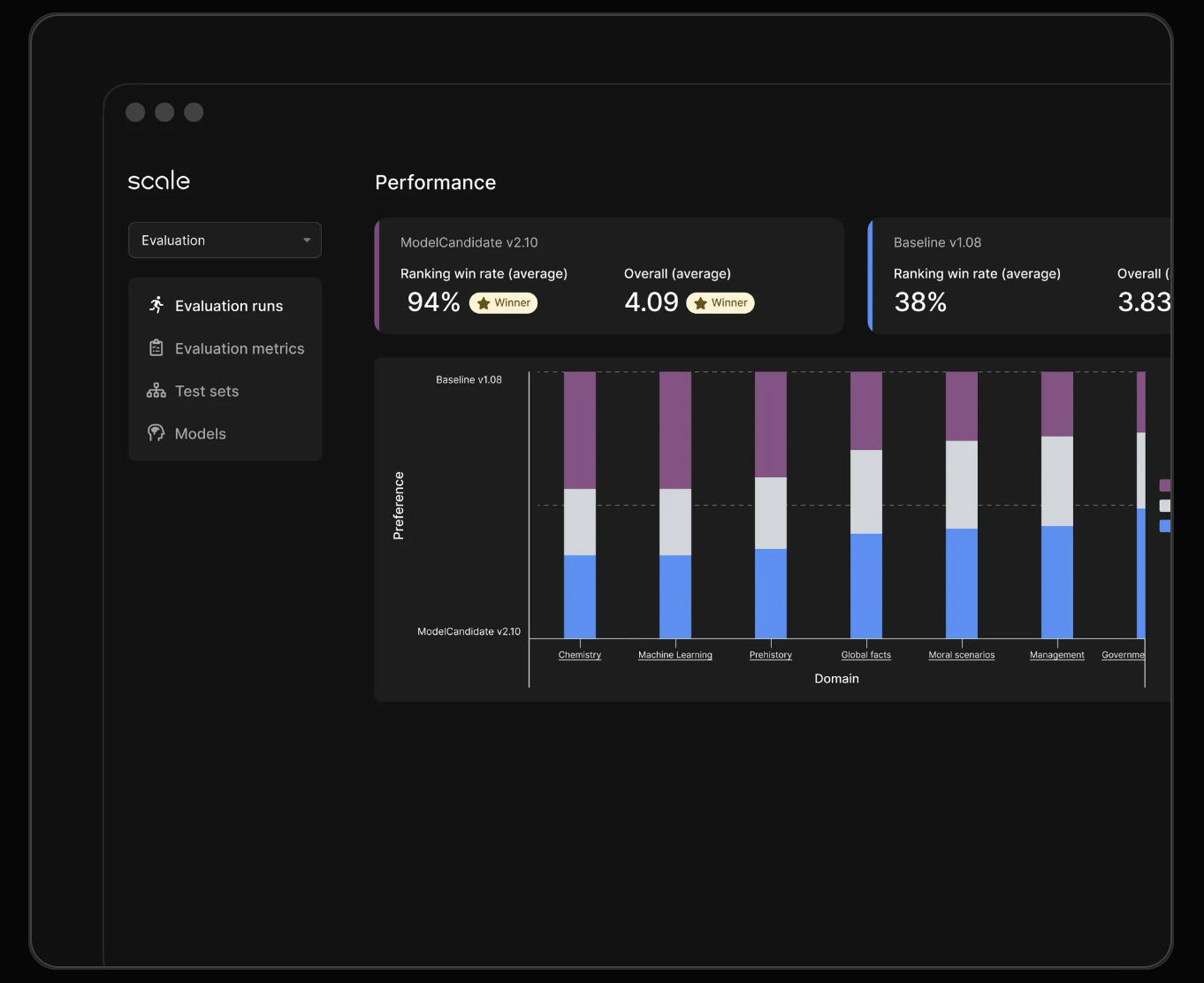Select the Prehistory domain label

pos(771,655)
